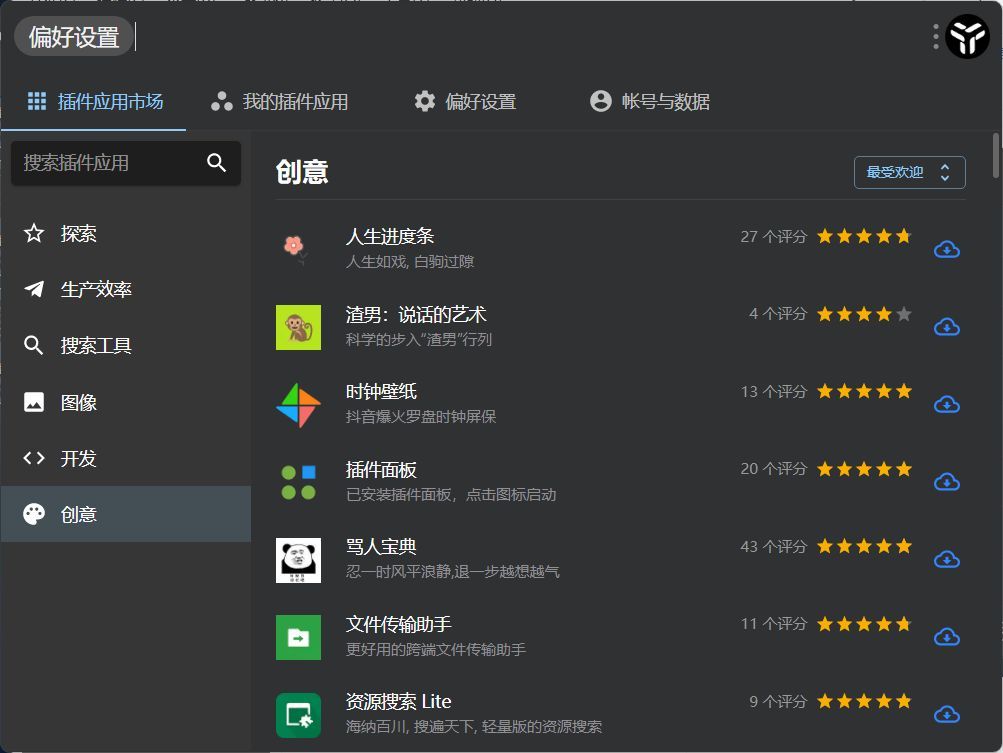Download 文件传输助手 via cloud icon
The height and width of the screenshot is (753, 1003).
coord(947,637)
